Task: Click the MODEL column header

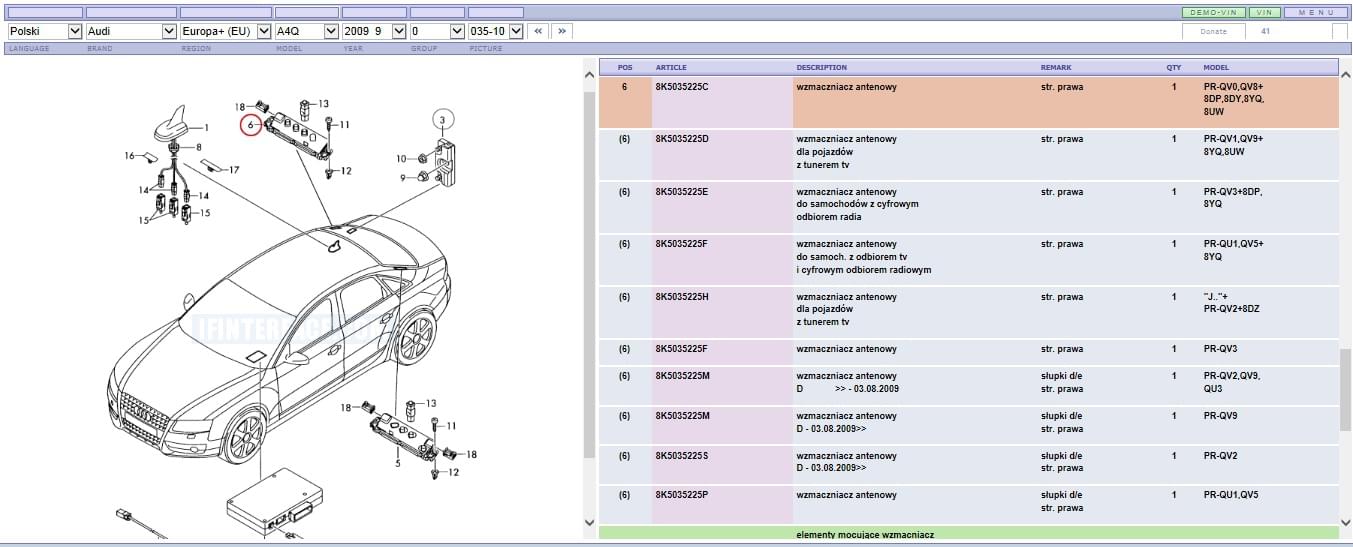Action: (x=1216, y=67)
